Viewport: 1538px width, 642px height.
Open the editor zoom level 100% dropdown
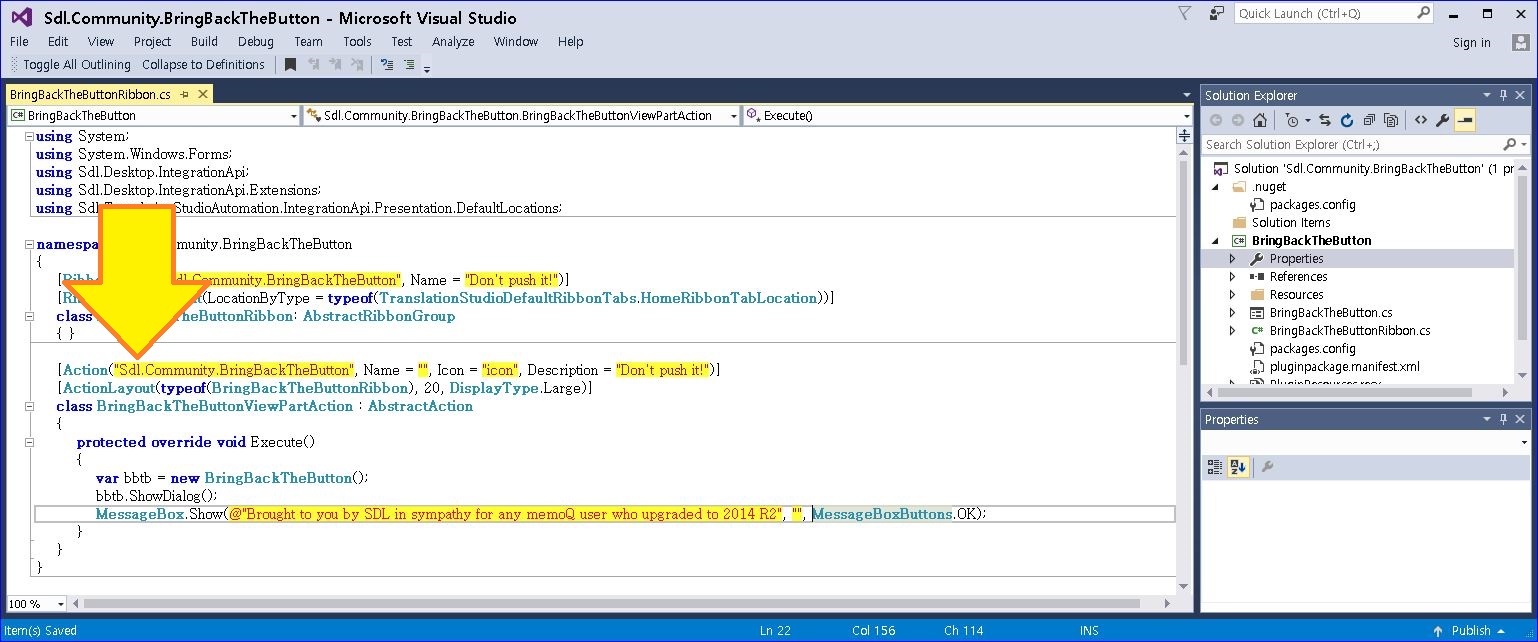[61, 604]
